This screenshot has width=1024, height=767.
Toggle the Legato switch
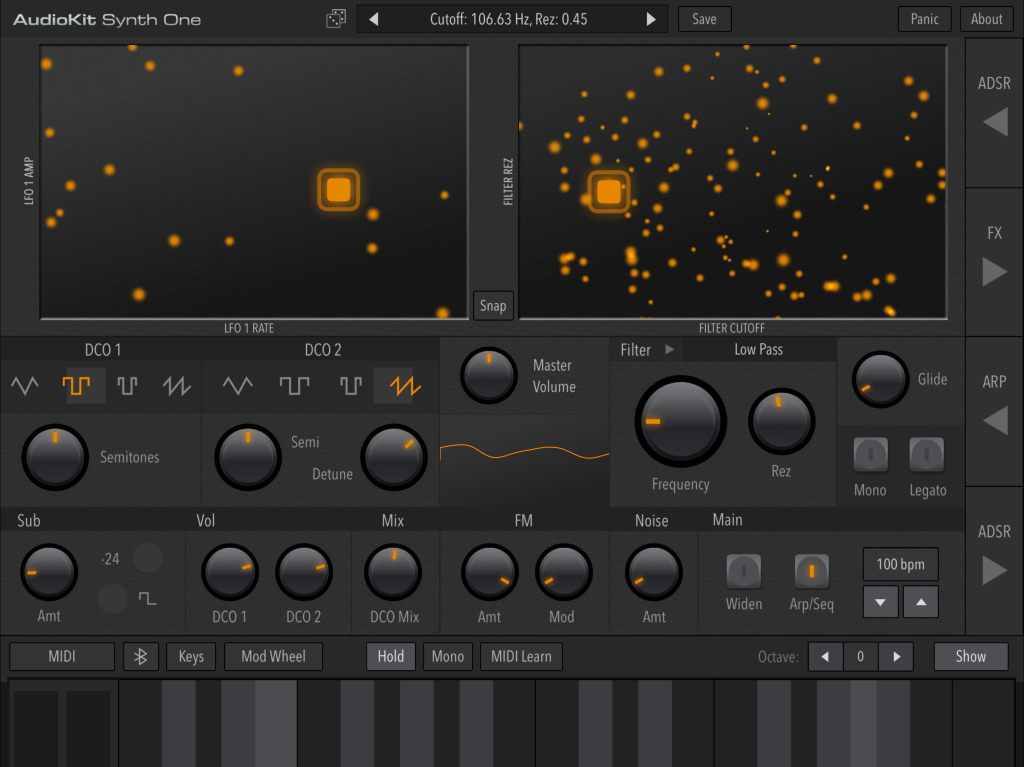point(927,456)
